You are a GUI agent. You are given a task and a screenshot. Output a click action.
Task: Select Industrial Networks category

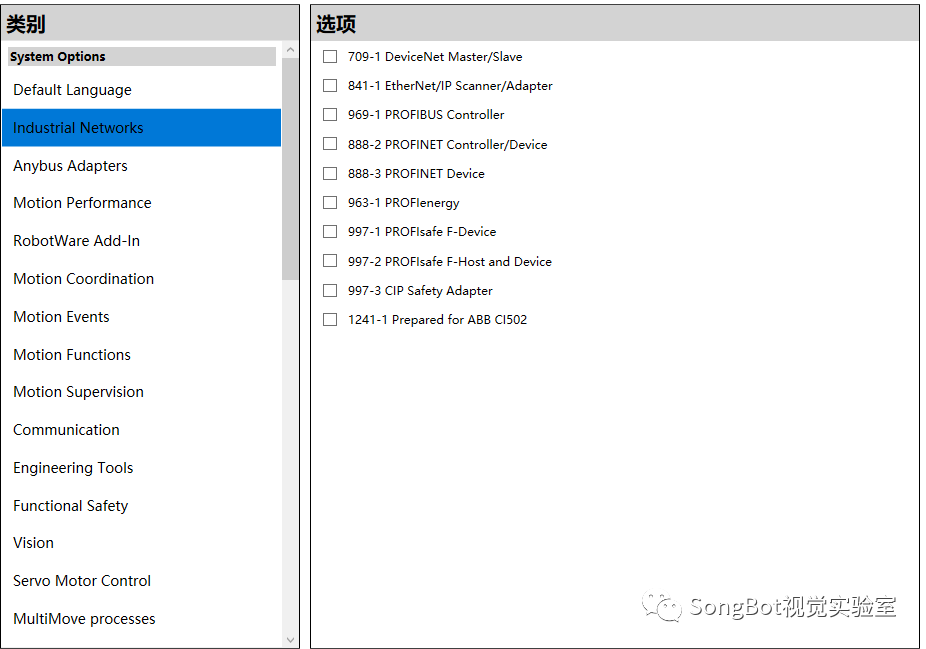tap(142, 128)
